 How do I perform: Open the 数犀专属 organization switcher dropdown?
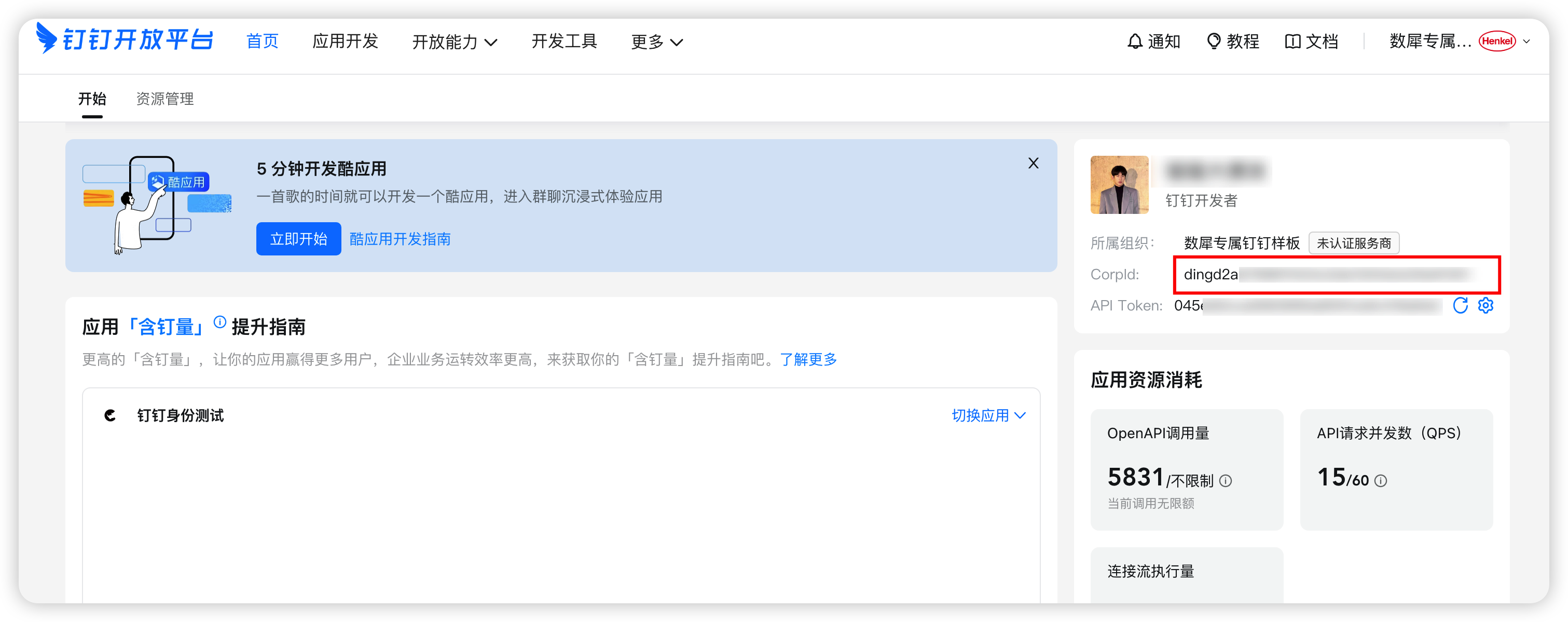[x=1526, y=42]
